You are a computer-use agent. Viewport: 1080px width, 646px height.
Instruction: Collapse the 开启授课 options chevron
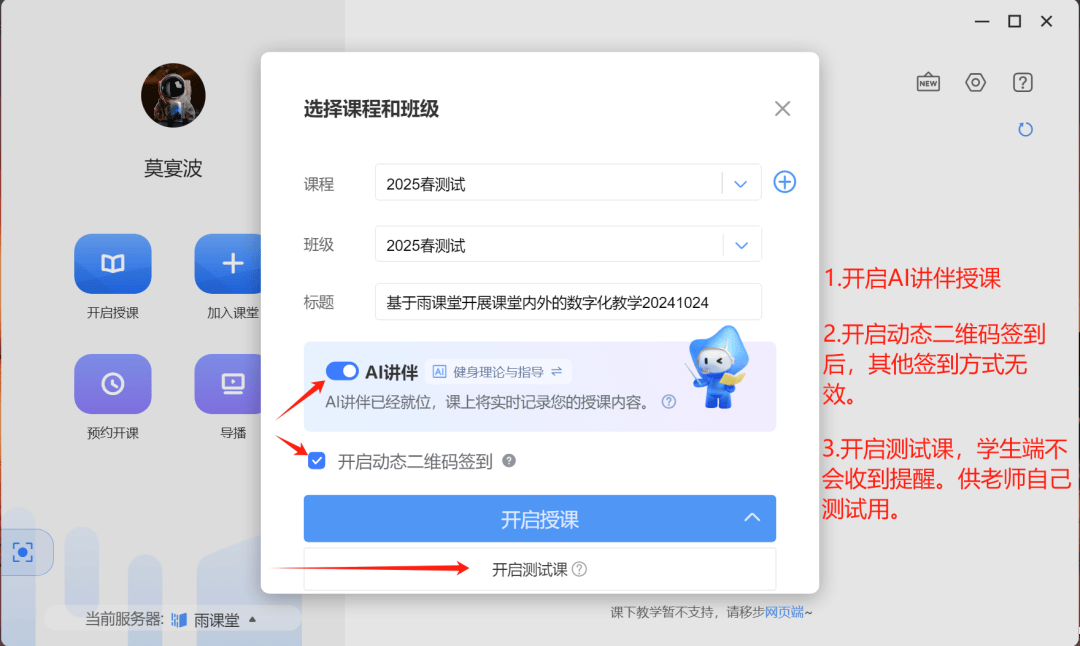752,518
